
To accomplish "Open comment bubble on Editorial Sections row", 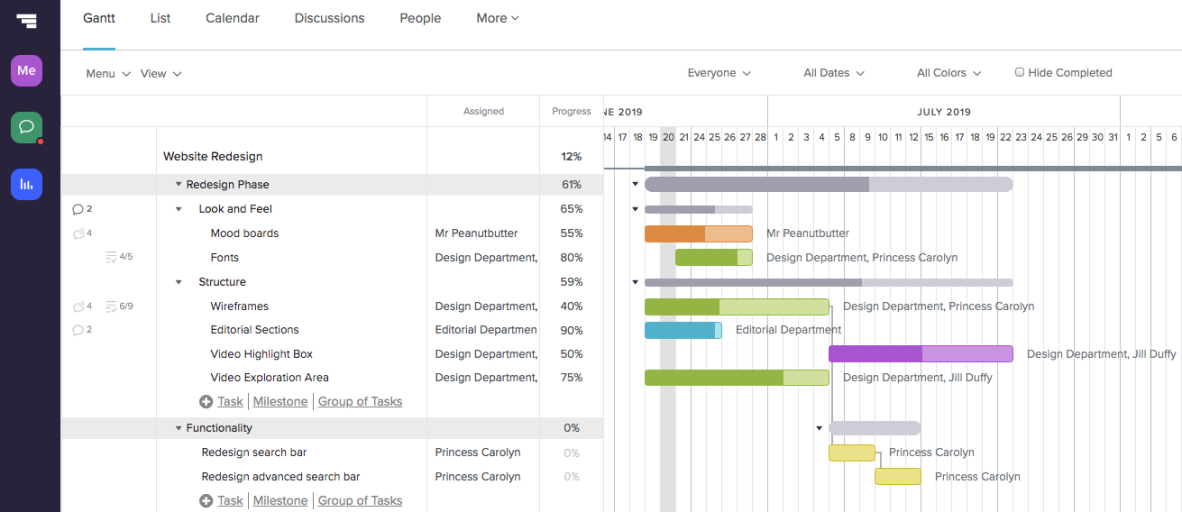I will [x=78, y=330].
